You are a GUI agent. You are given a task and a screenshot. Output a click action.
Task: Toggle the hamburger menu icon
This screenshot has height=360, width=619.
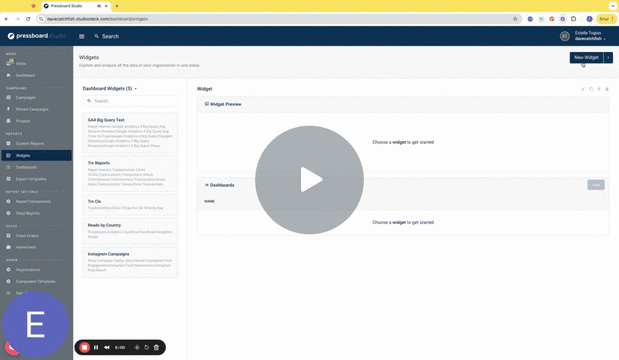tap(82, 36)
